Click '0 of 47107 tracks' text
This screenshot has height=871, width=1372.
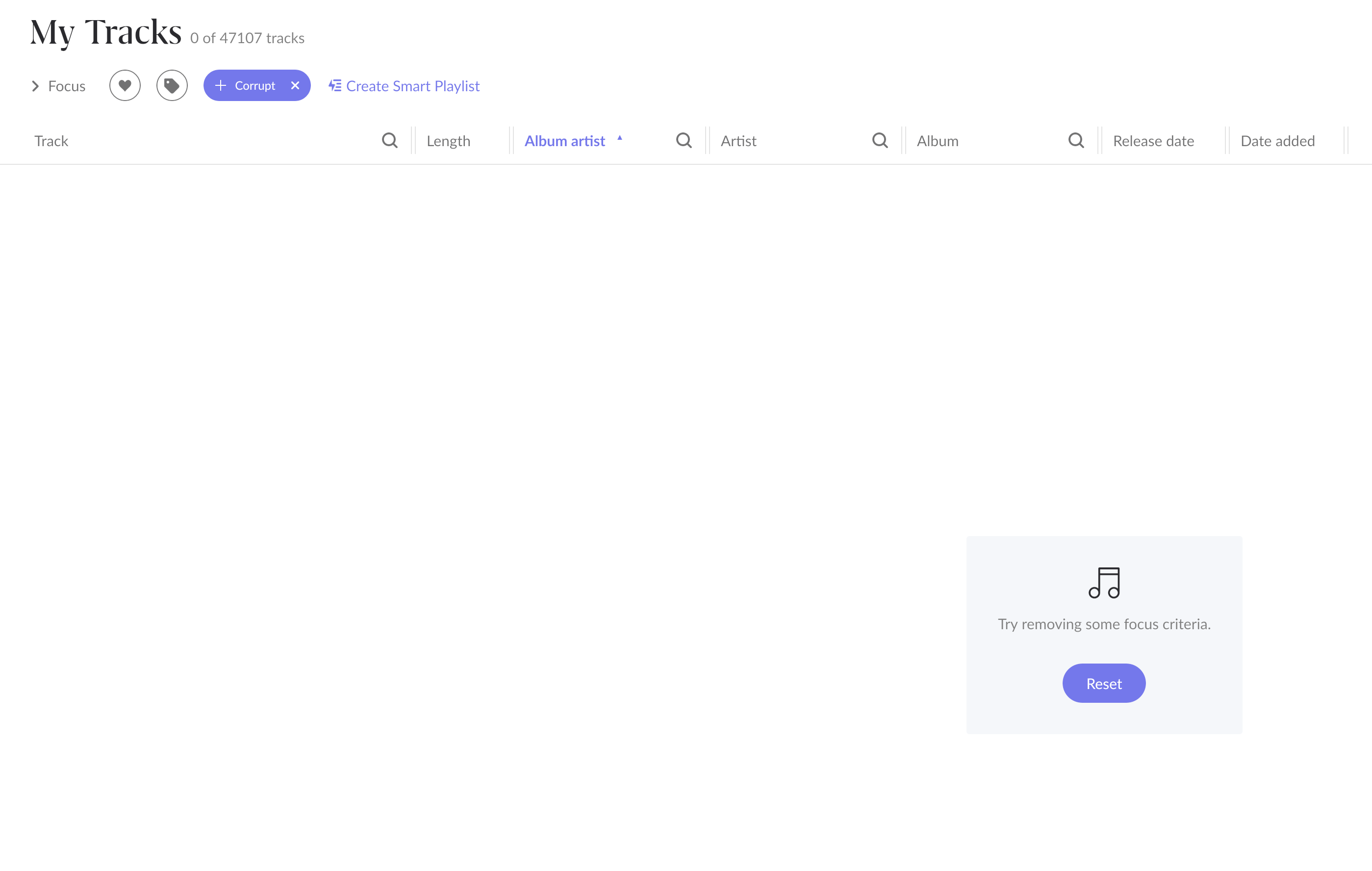tap(247, 38)
